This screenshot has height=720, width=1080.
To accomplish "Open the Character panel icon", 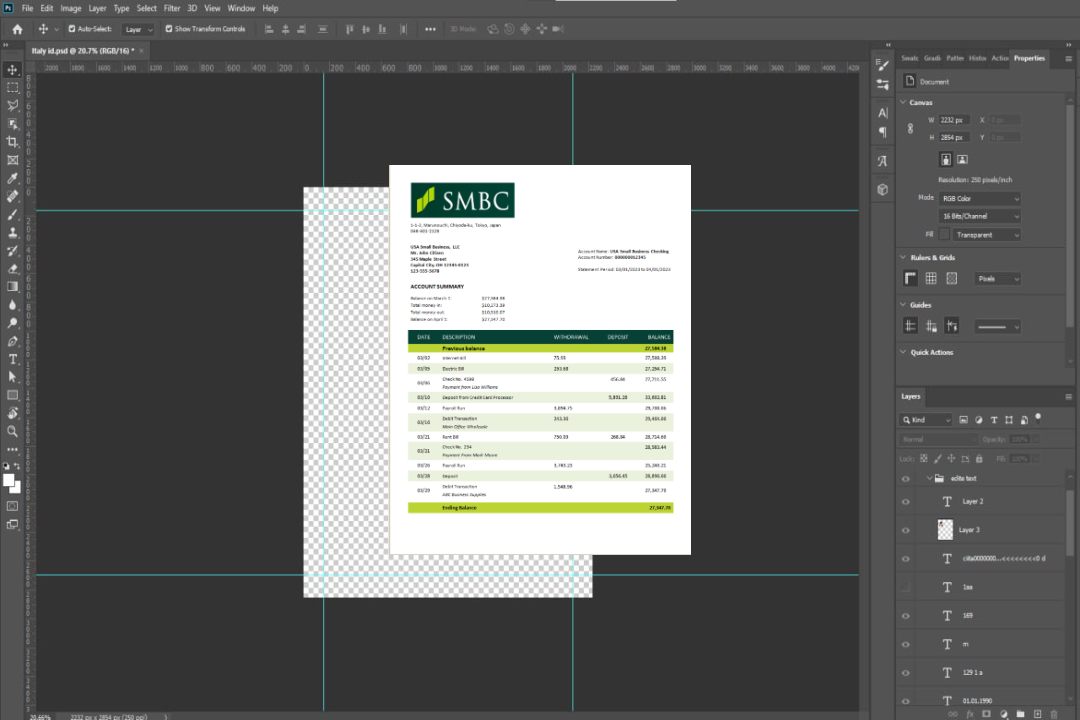I will [882, 112].
